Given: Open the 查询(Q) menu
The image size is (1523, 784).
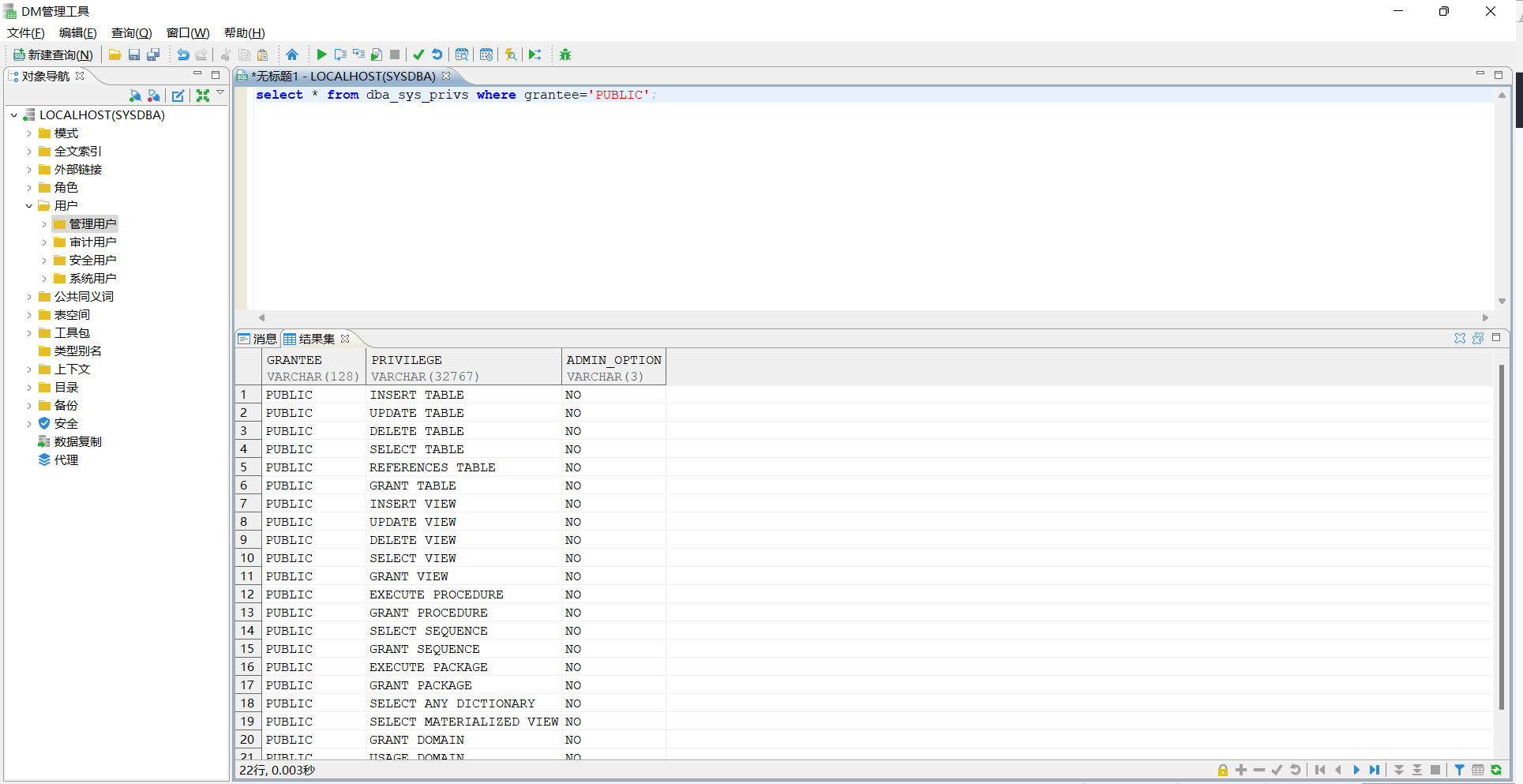Looking at the screenshot, I should tap(131, 33).
